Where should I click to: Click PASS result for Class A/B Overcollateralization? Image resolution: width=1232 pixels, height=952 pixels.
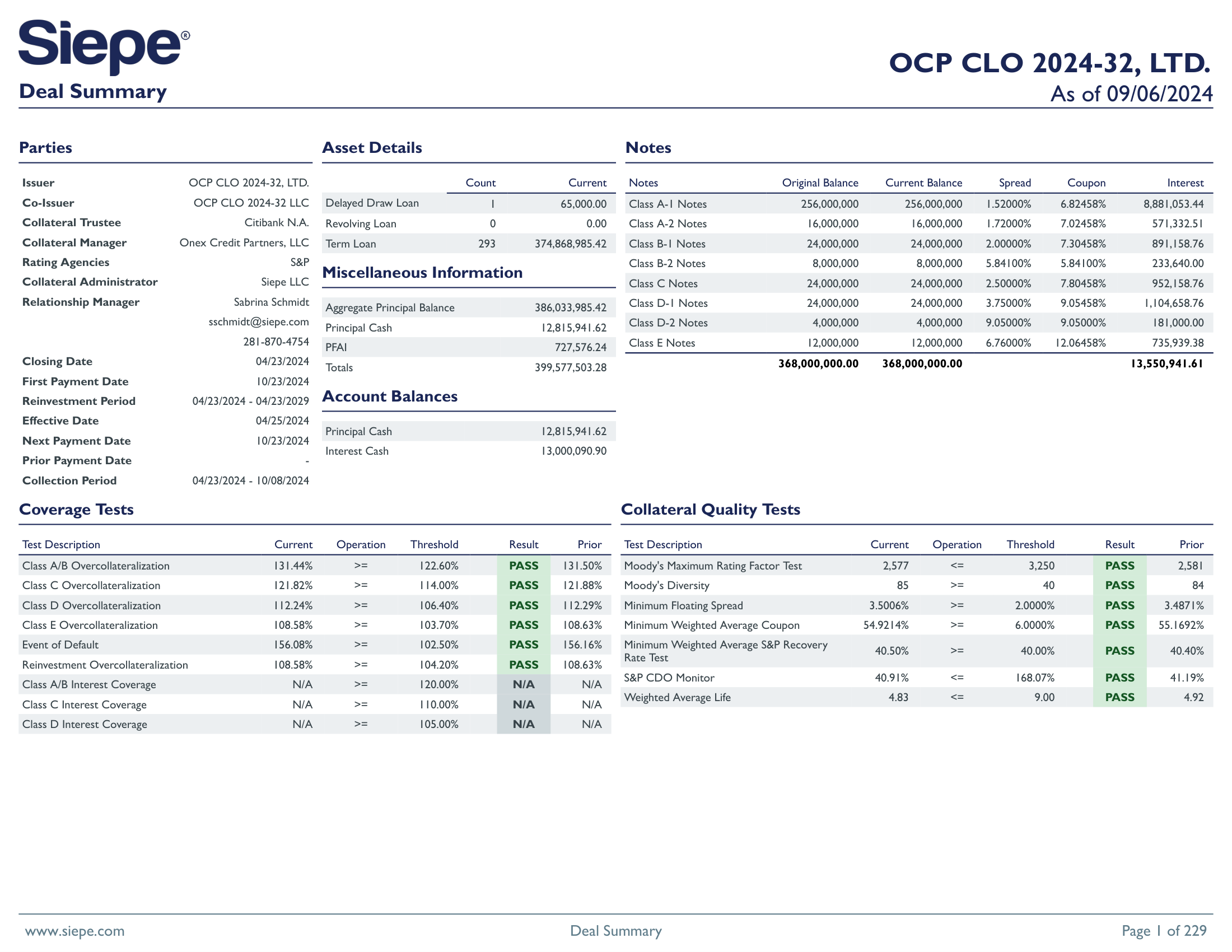click(x=523, y=566)
